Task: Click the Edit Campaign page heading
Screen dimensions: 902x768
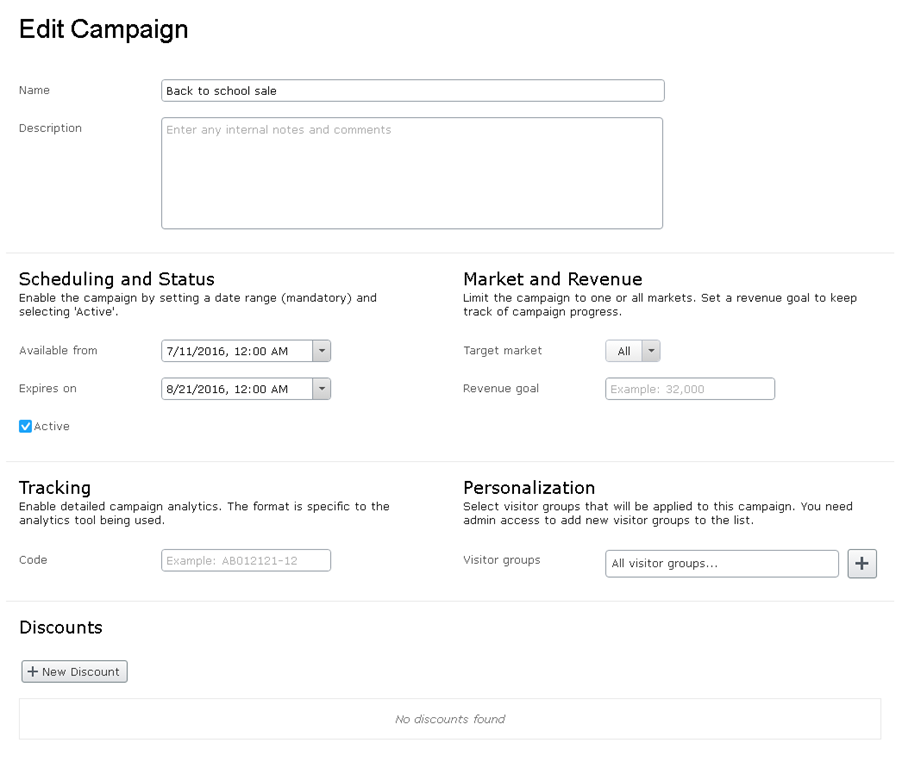Action: point(104,30)
